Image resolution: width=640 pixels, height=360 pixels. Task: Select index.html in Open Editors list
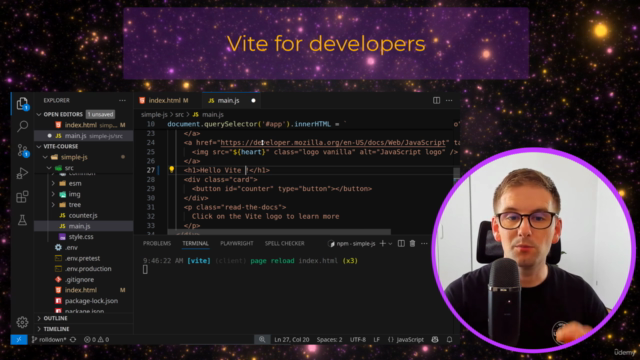pyautogui.click(x=84, y=125)
